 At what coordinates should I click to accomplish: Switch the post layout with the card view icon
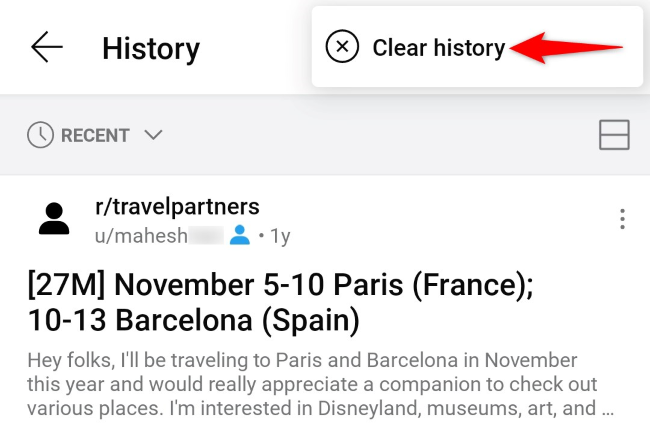[x=614, y=135]
